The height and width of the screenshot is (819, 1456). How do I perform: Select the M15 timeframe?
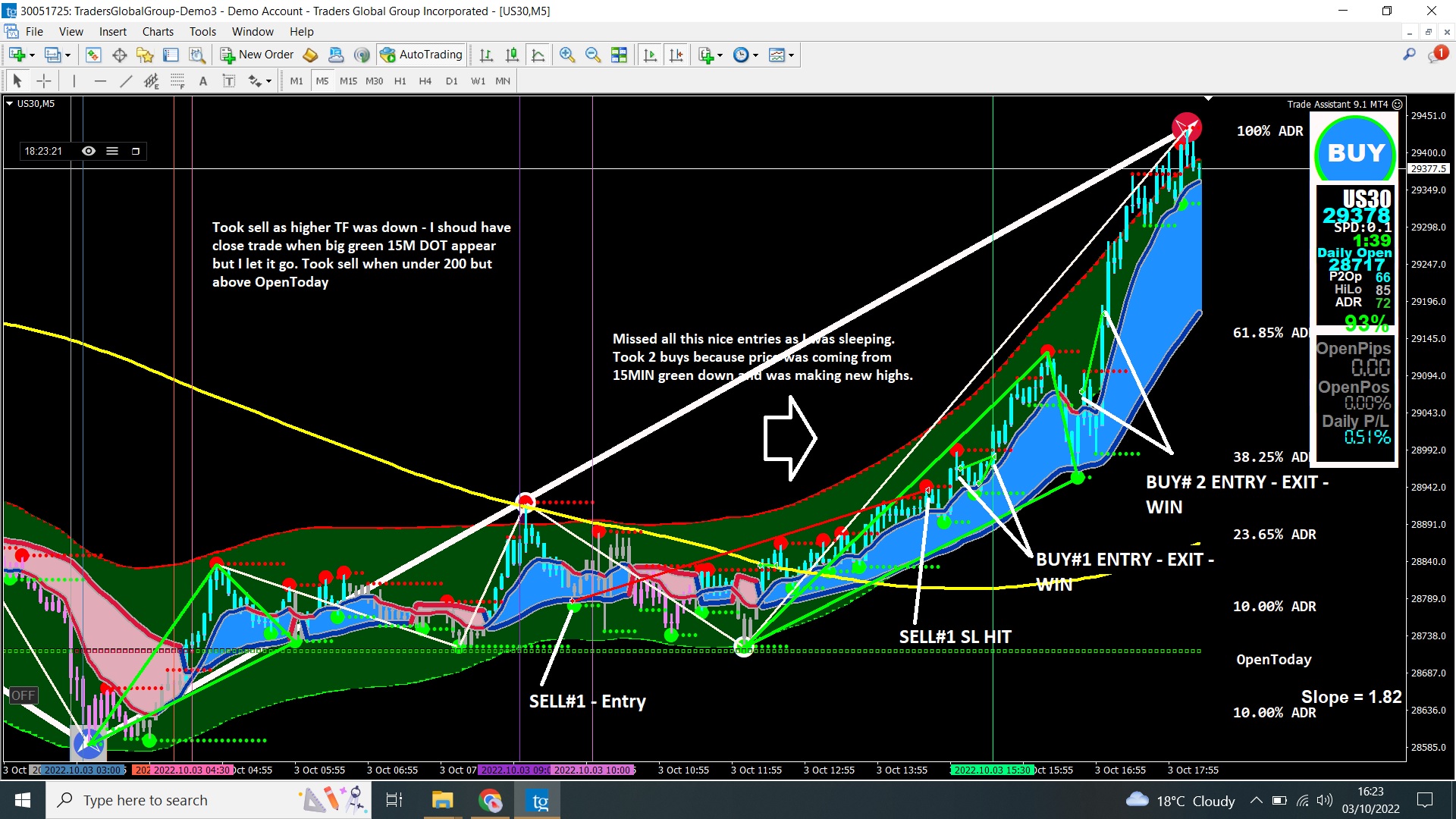pos(348,81)
